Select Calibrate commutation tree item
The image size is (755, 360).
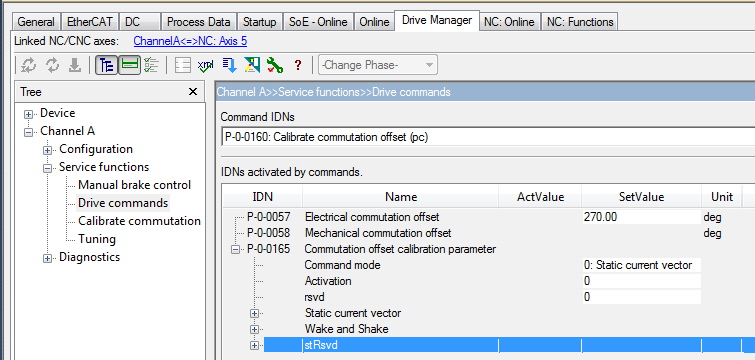pyautogui.click(x=140, y=221)
